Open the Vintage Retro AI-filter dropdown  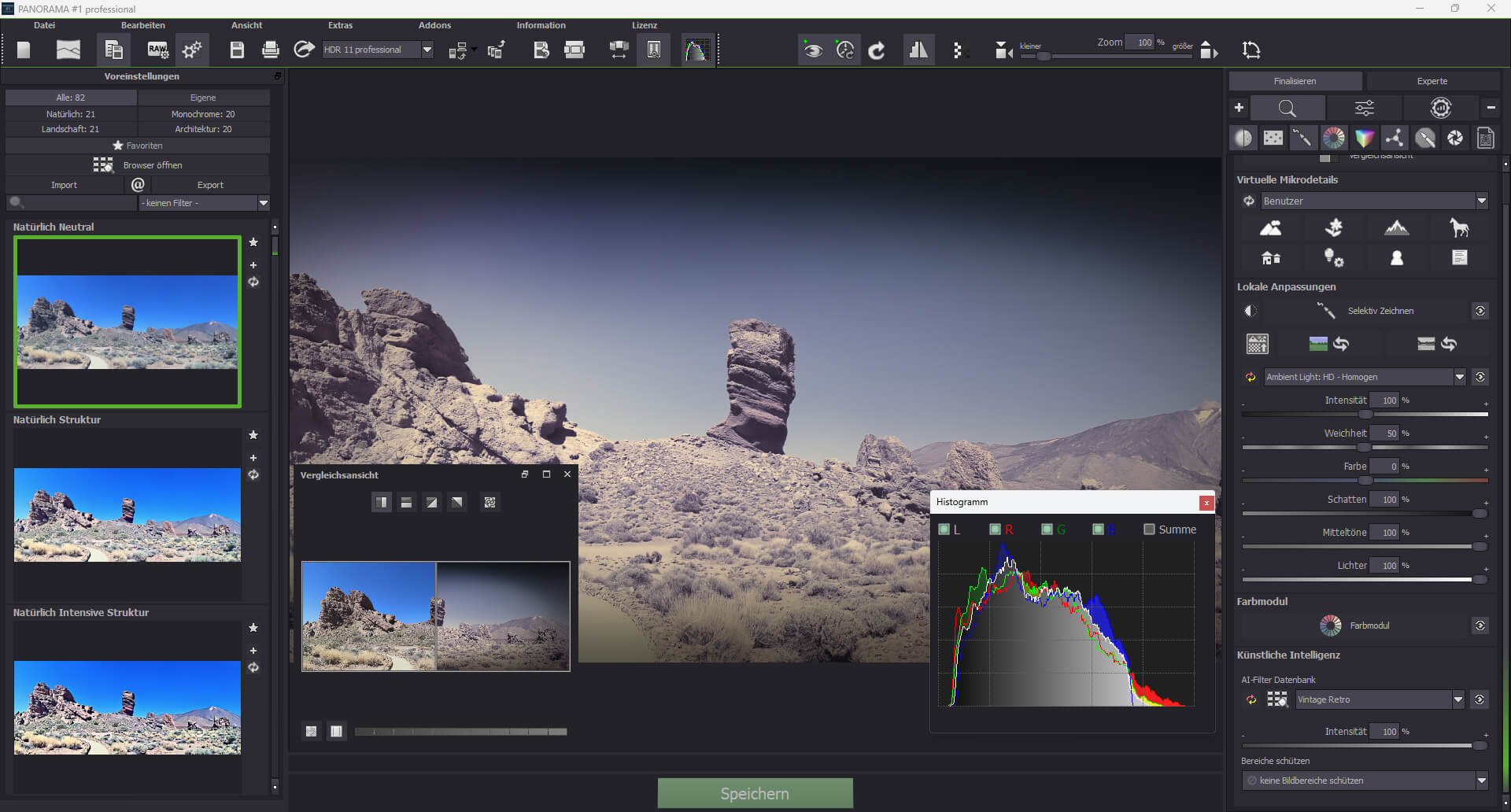[1457, 699]
